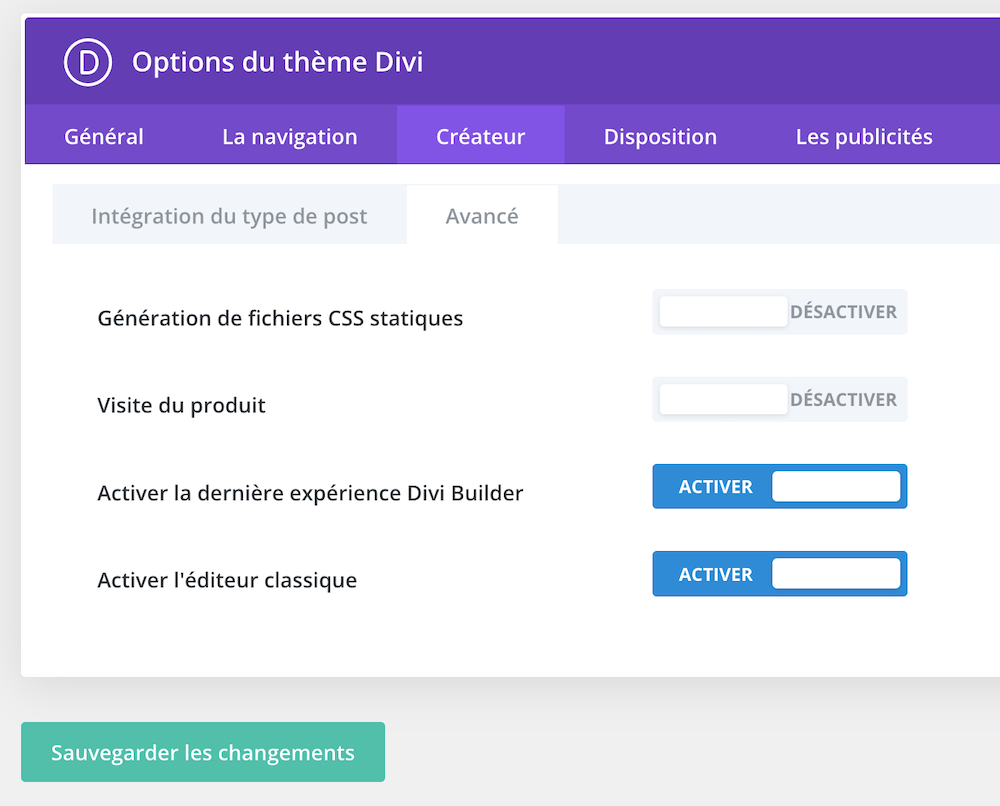The image size is (1000, 806).
Task: Click Sauvegarder les changements button
Action: pyautogui.click(x=203, y=752)
